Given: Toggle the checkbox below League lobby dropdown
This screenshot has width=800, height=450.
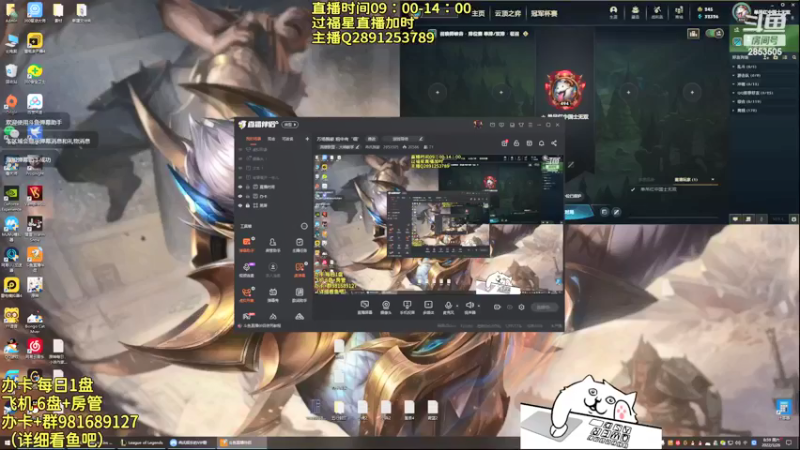Looking at the screenshot, I should [x=633, y=190].
